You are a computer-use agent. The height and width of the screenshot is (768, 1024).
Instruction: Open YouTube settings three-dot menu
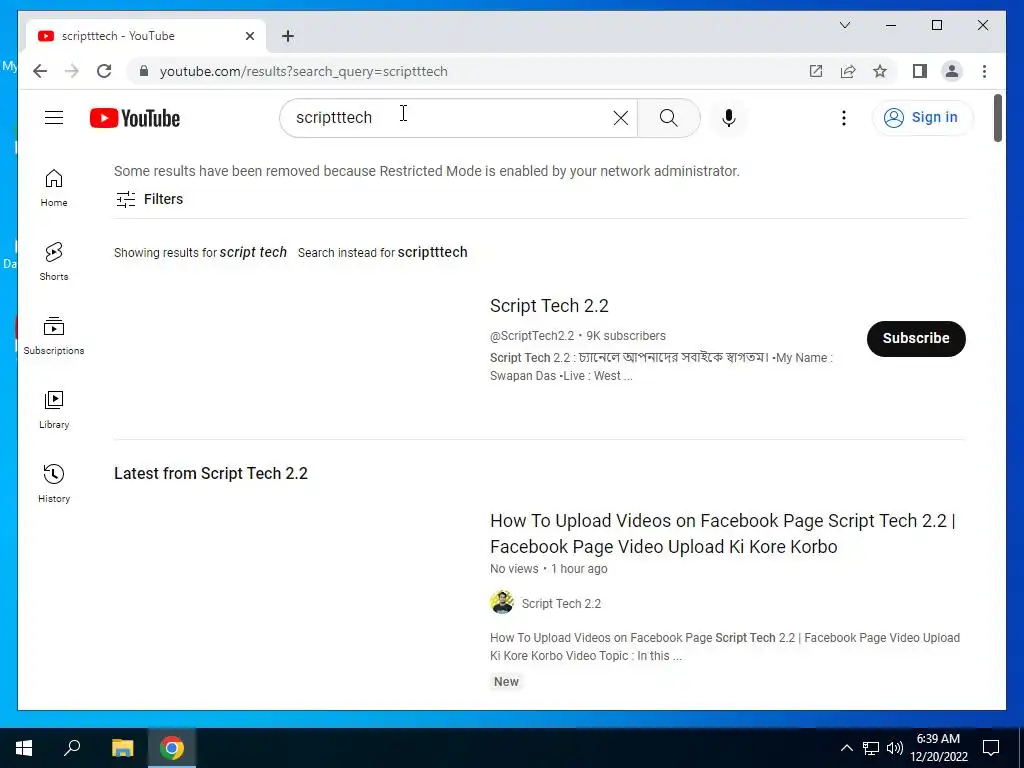tap(844, 118)
